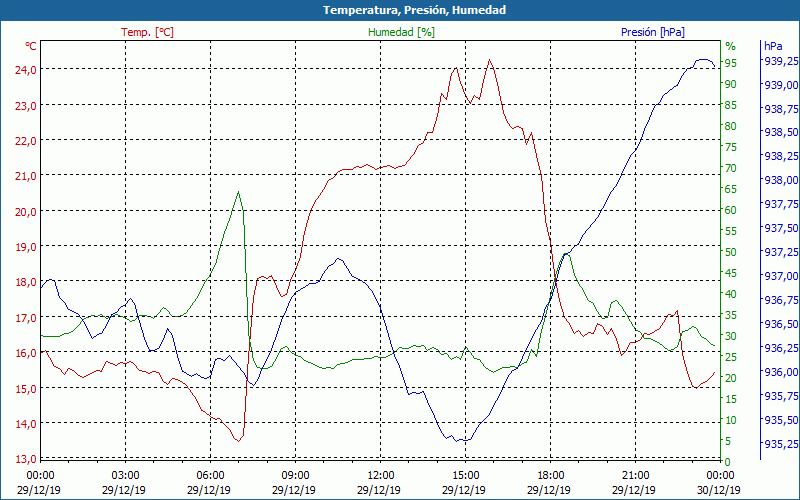800x500 pixels.
Task: Pick the '75' humidity tick label
Action: click(731, 147)
